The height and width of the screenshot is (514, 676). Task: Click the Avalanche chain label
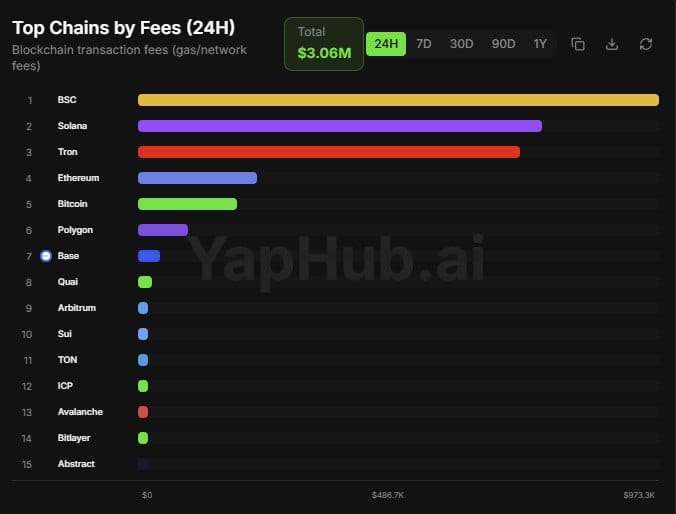coord(80,412)
